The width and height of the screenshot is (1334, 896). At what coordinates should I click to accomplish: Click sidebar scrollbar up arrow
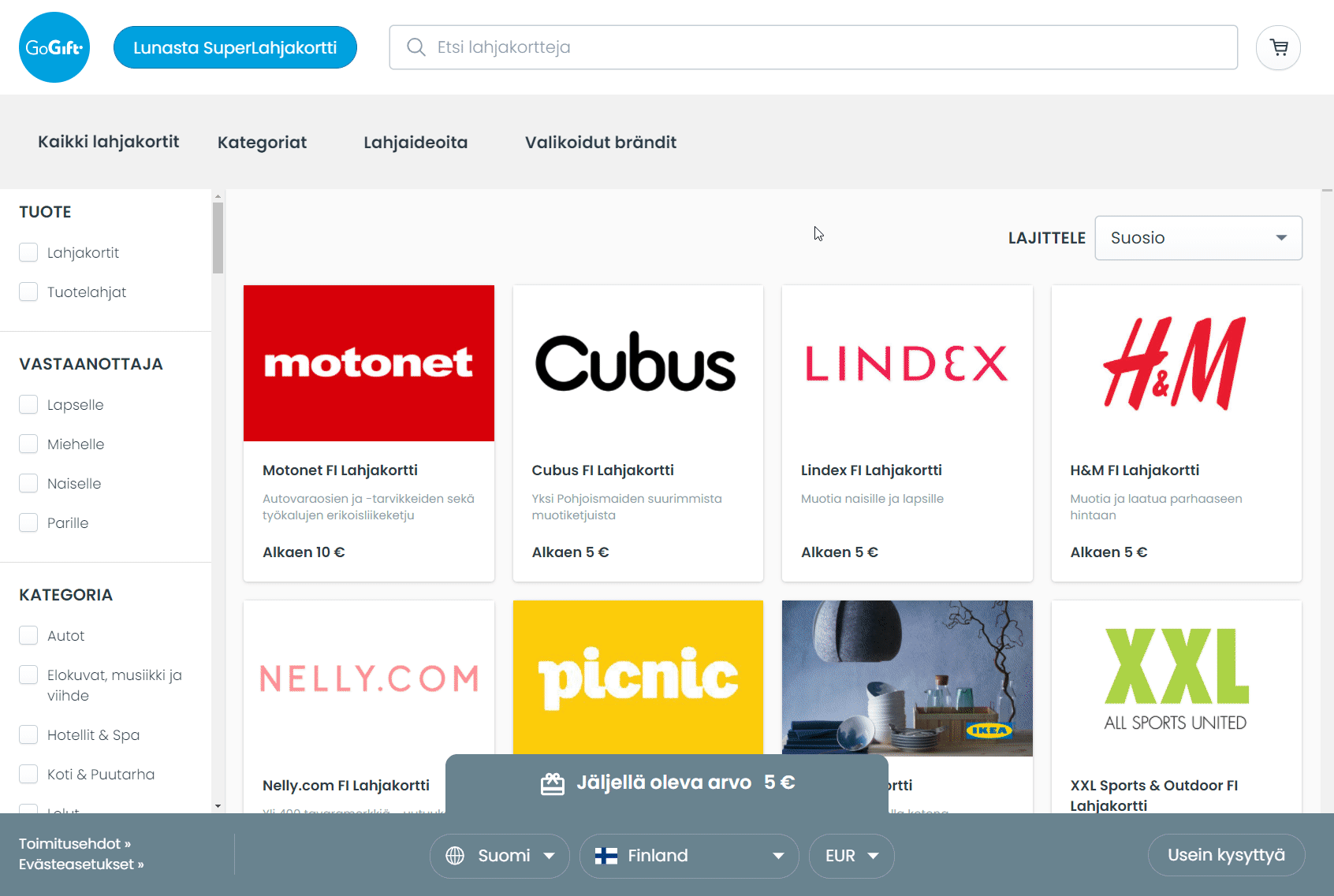[218, 195]
